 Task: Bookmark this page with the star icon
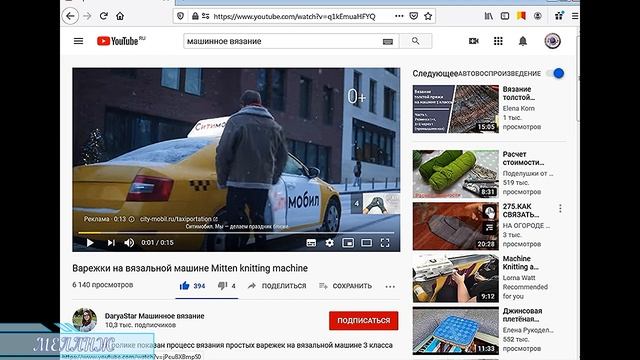coord(428,16)
